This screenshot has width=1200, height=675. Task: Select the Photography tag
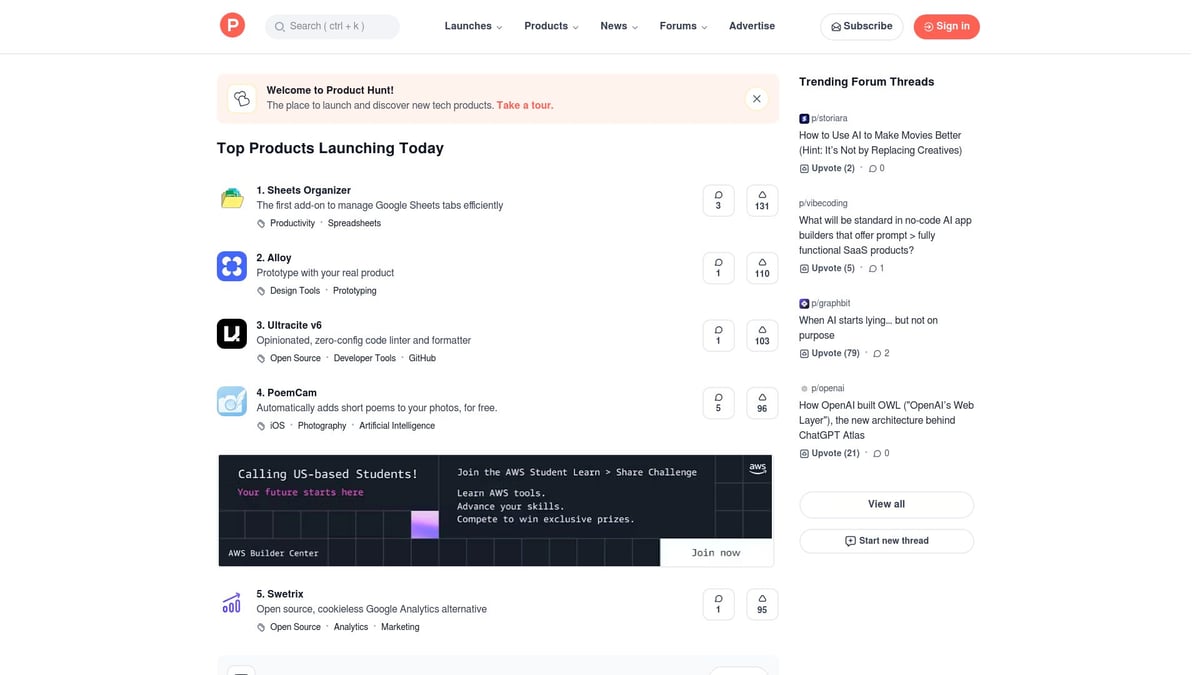(x=322, y=426)
